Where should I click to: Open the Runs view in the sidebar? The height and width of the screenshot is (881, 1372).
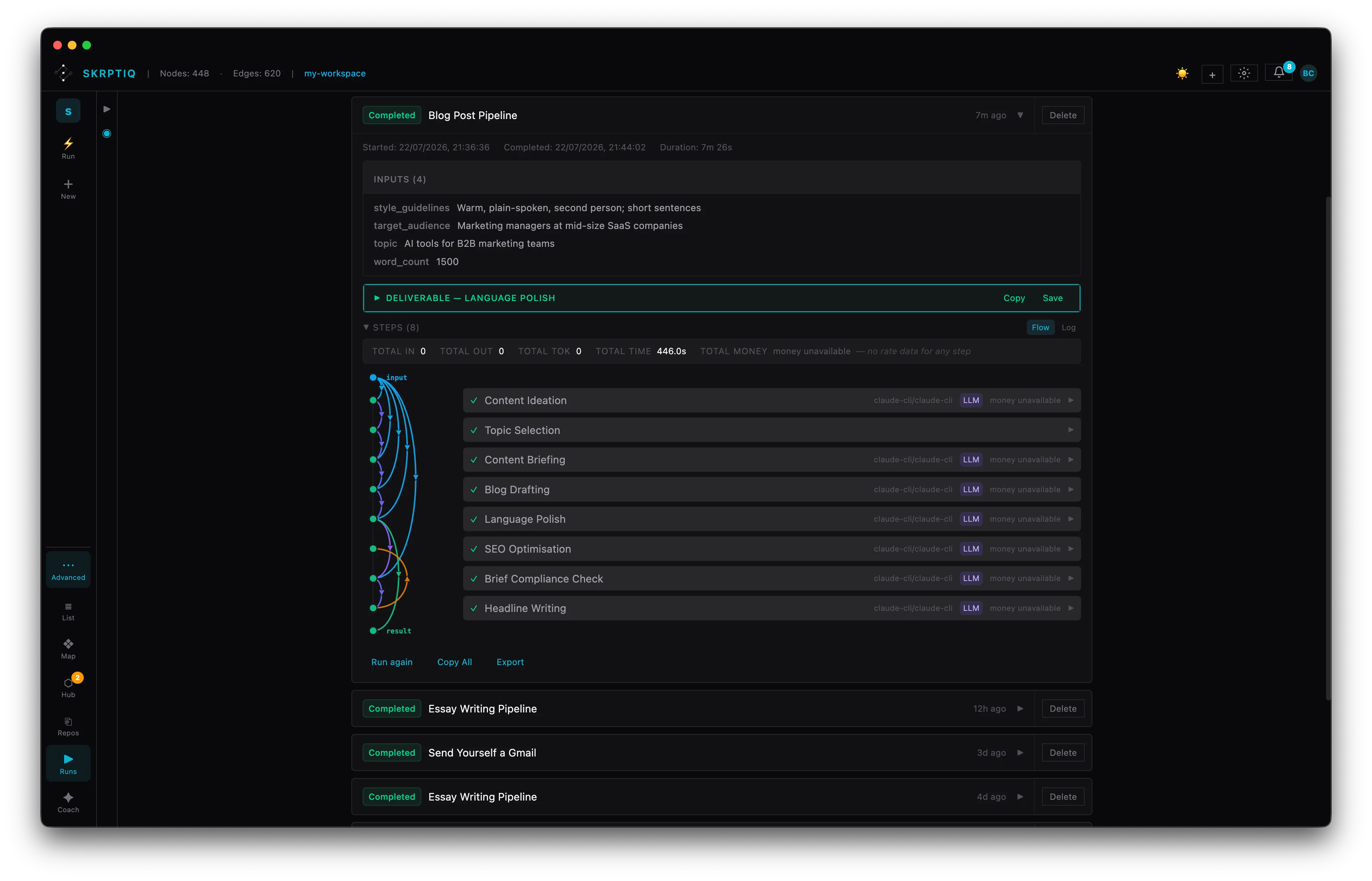click(x=68, y=764)
